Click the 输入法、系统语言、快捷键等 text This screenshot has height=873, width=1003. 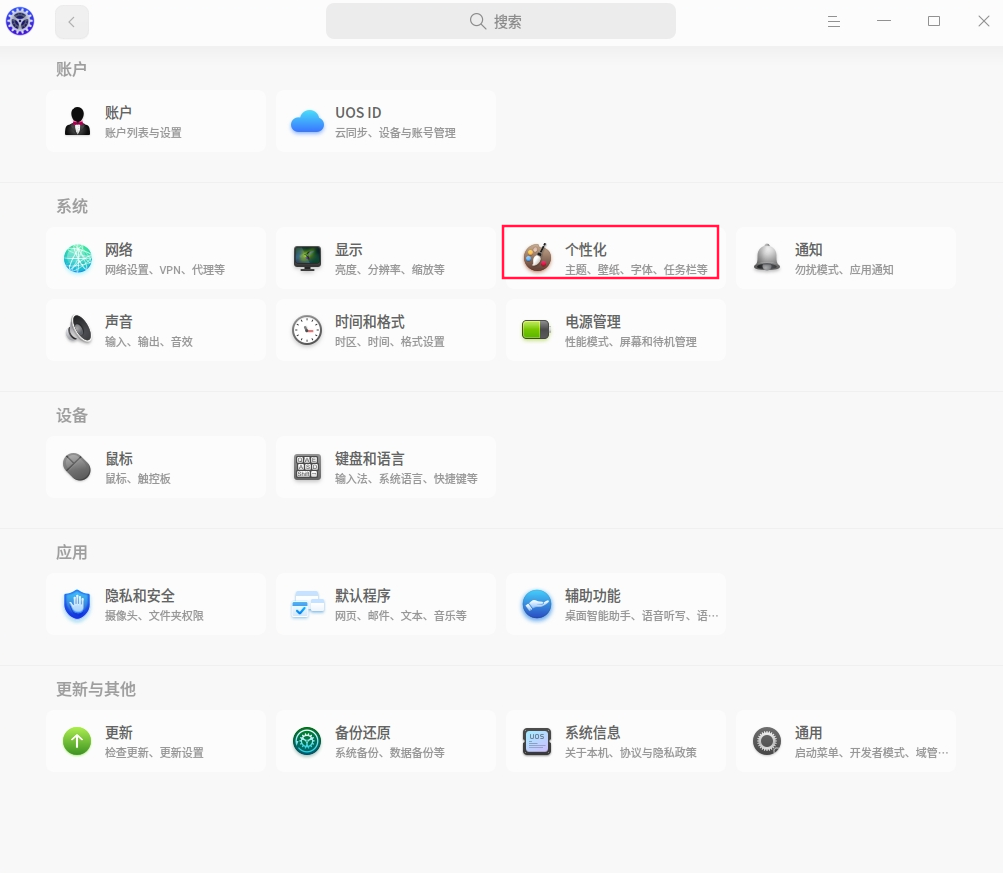pyautogui.click(x=406, y=478)
